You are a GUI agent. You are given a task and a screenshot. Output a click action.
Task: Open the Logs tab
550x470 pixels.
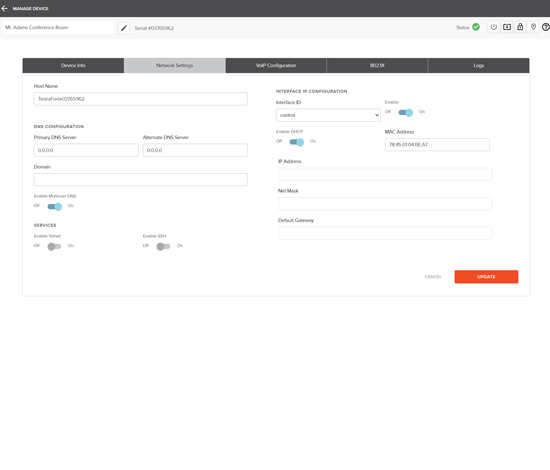click(478, 66)
